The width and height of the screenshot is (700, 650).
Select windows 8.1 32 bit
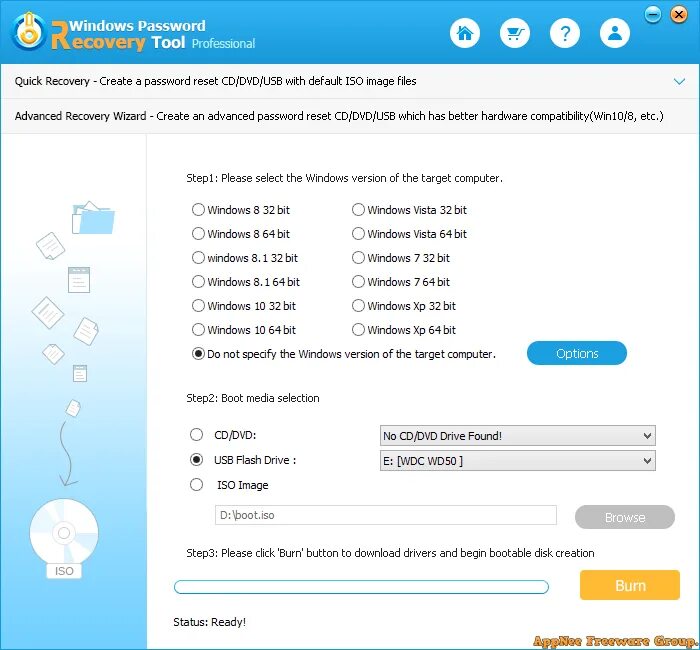245,258
